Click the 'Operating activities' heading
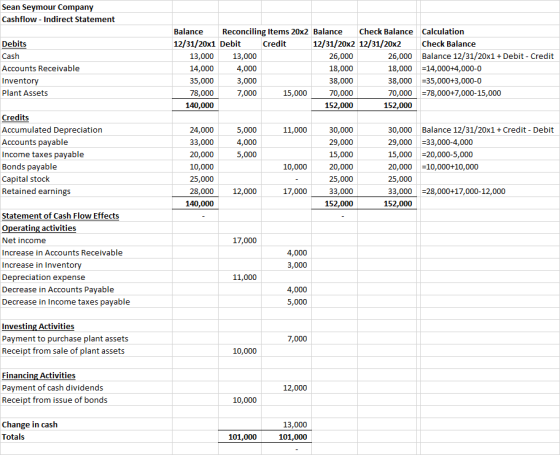The height and width of the screenshot is (455, 560). (39, 228)
